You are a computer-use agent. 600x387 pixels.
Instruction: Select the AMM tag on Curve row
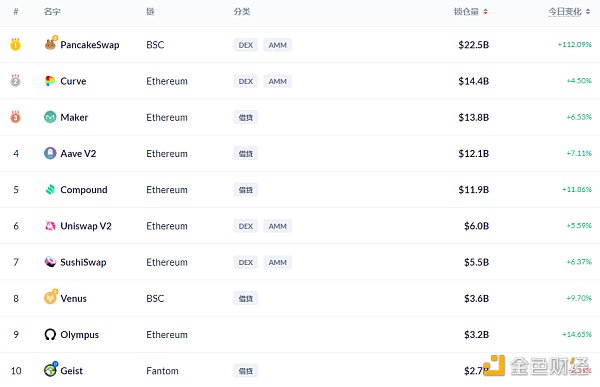(x=277, y=81)
